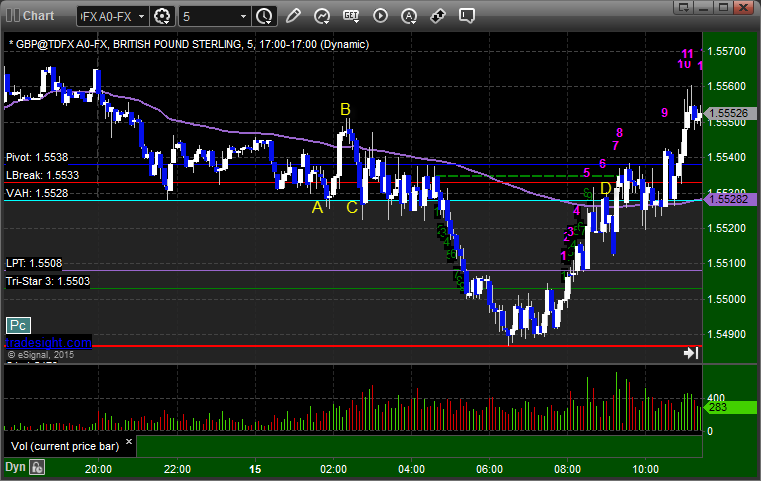This screenshot has width=761, height=481.
Task: Click the 08:00 time axis label
Action: 567,469
